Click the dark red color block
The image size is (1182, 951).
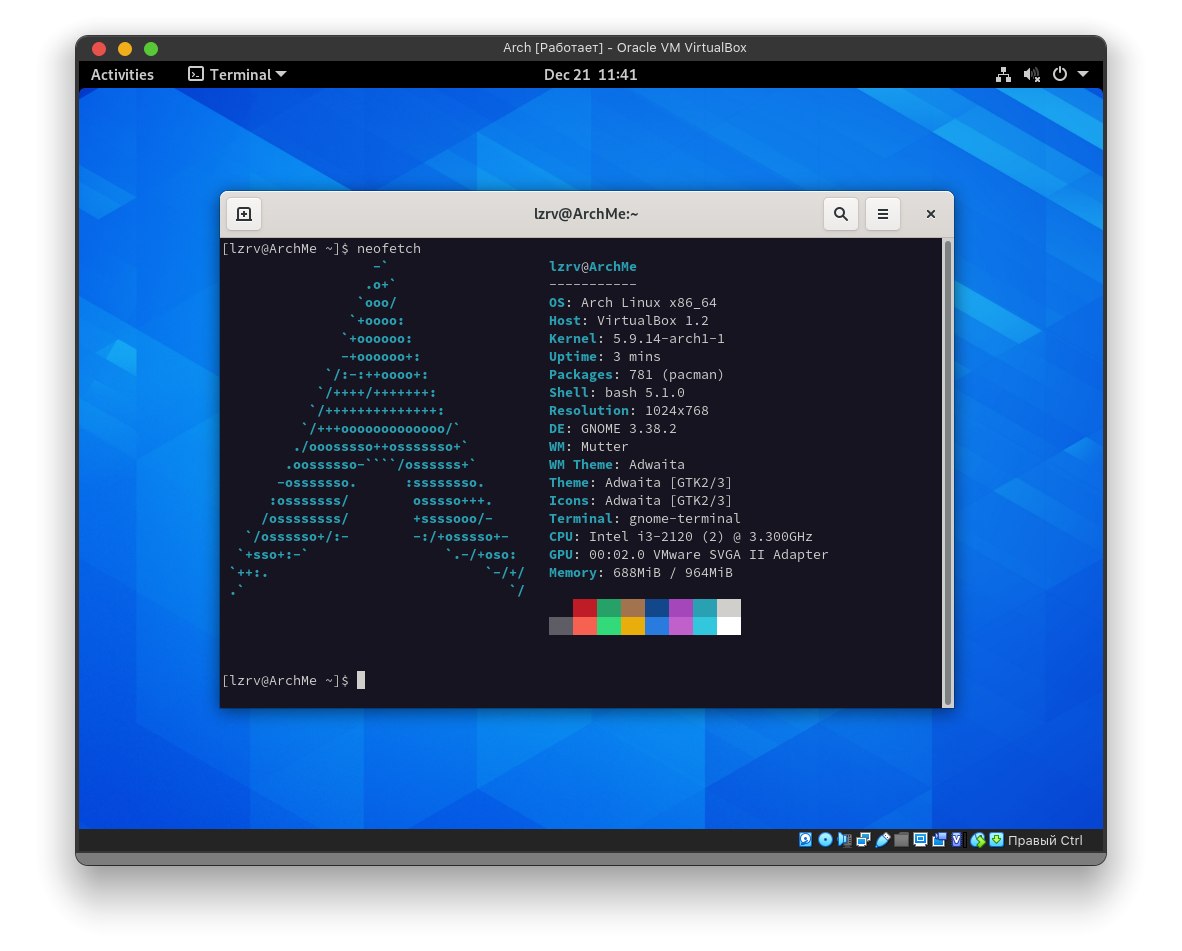(585, 608)
